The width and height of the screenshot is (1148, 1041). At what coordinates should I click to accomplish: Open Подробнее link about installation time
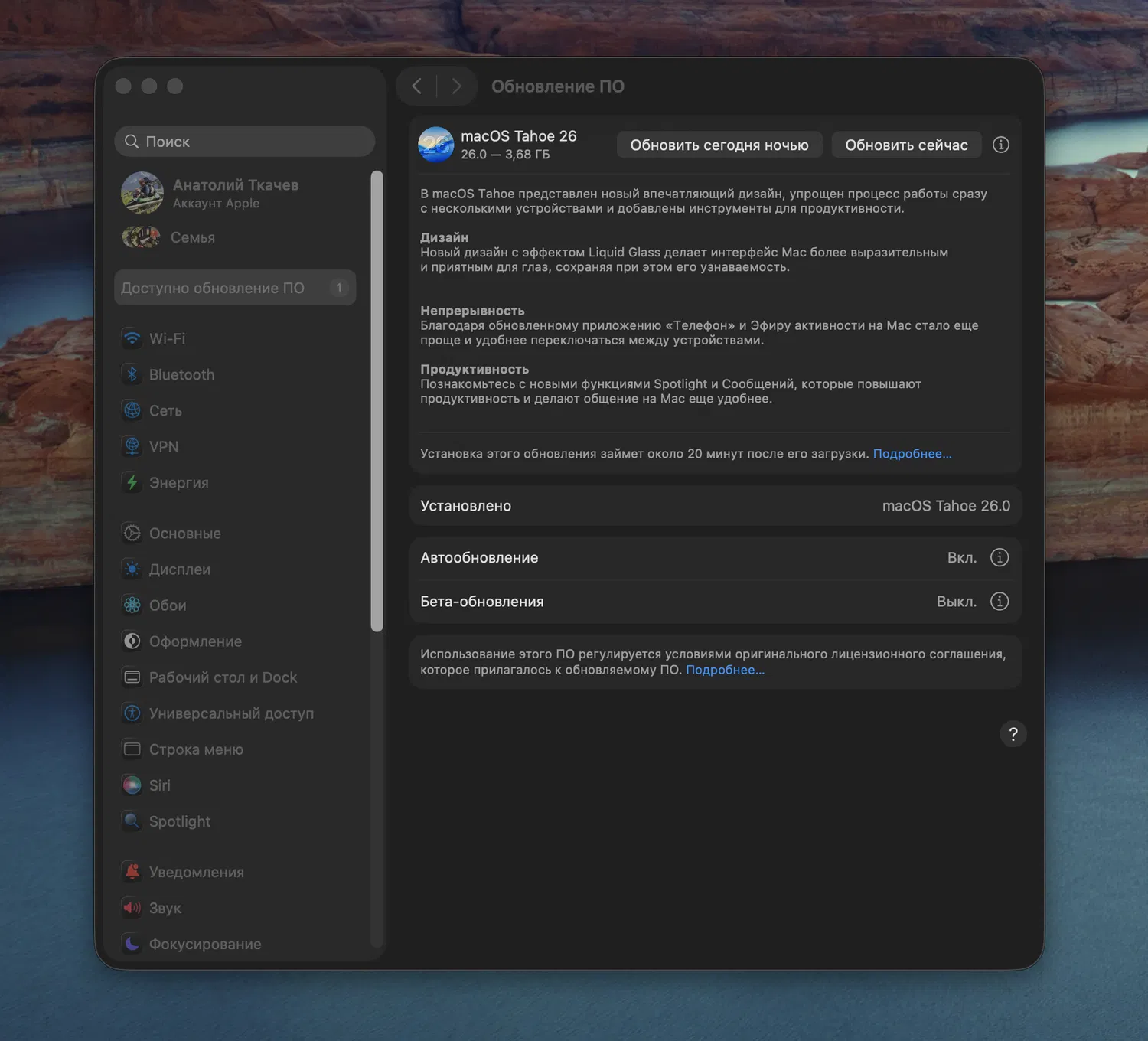coord(912,454)
